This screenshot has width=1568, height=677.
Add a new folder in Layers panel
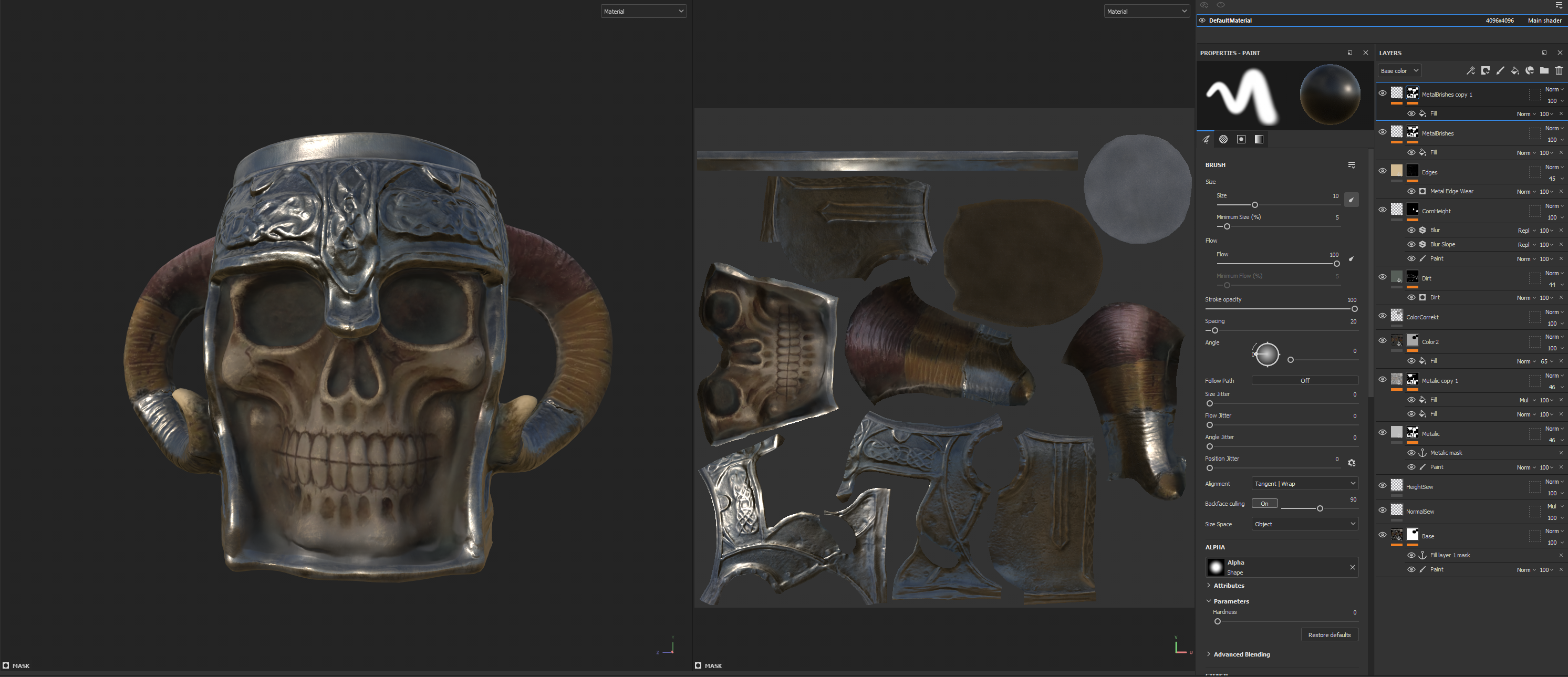tap(1544, 70)
